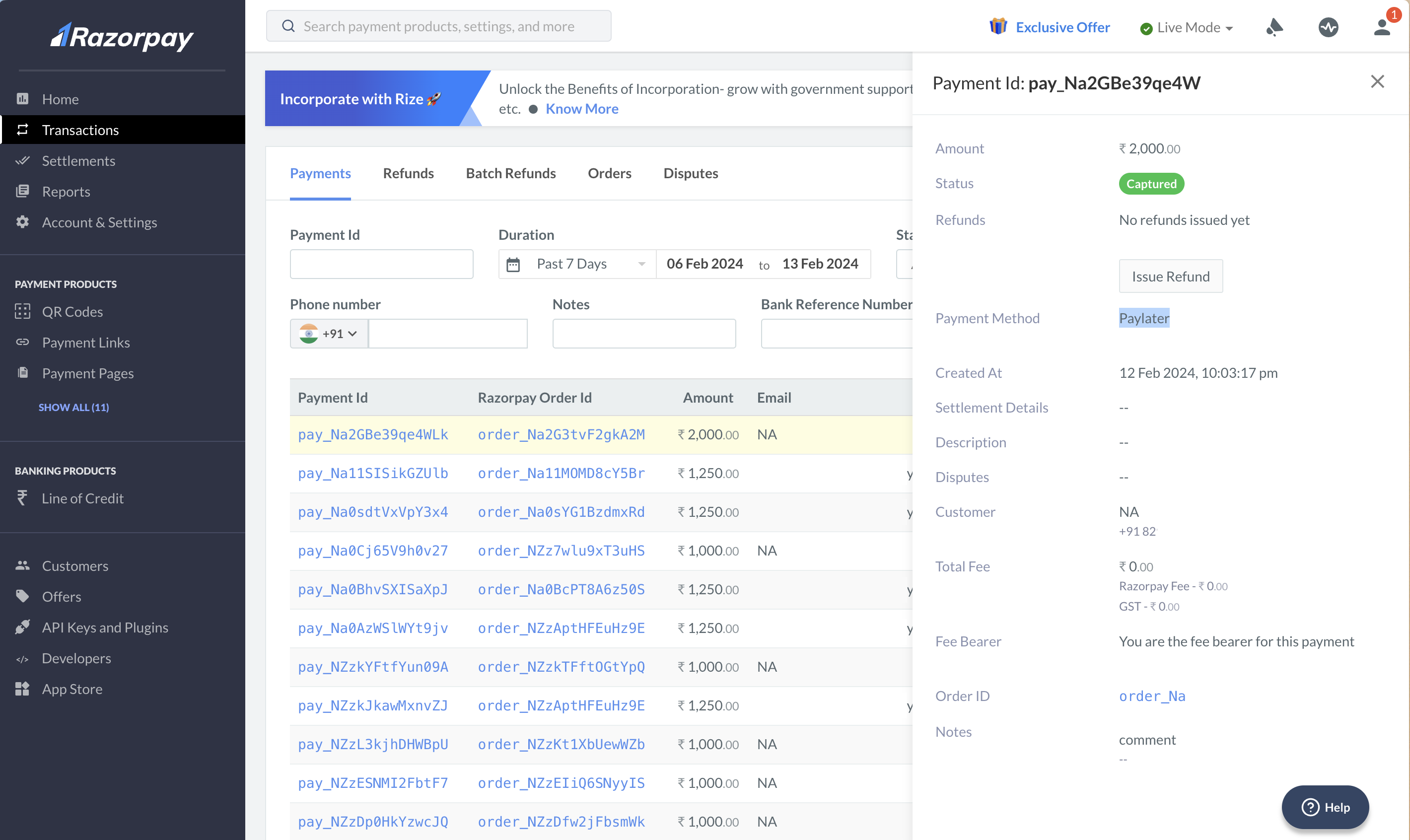The image size is (1410, 840).
Task: Click API Keys and Plugins icon
Action: point(23,627)
